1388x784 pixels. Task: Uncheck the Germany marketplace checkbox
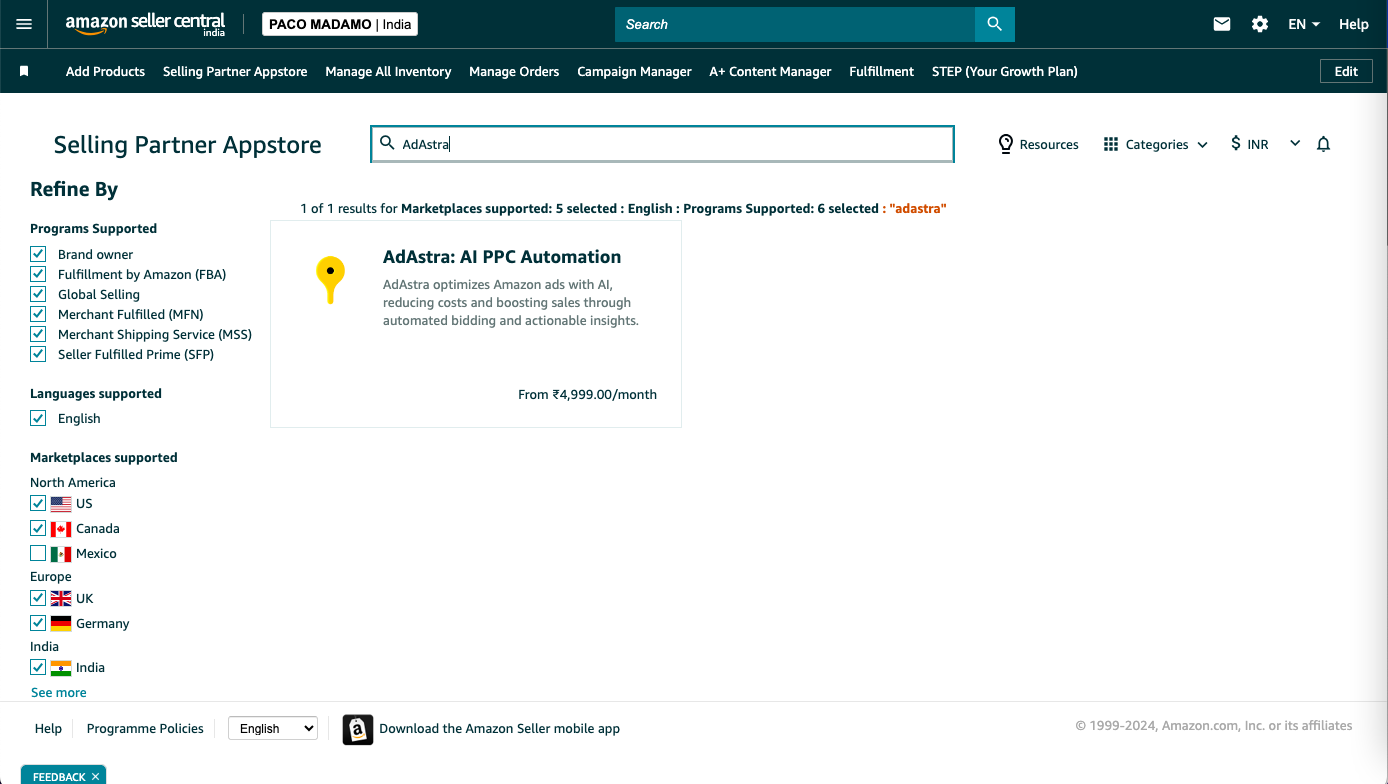pyautogui.click(x=38, y=623)
